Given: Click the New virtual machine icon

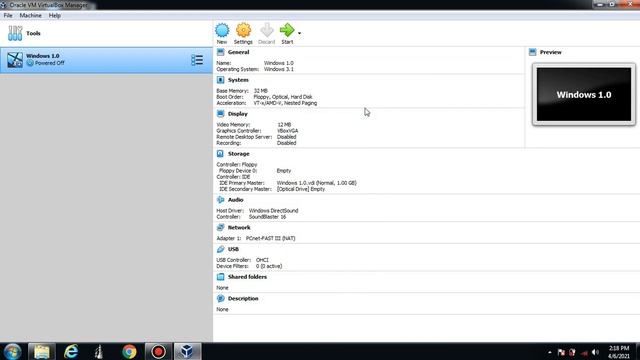Looking at the screenshot, I should pos(222,31).
